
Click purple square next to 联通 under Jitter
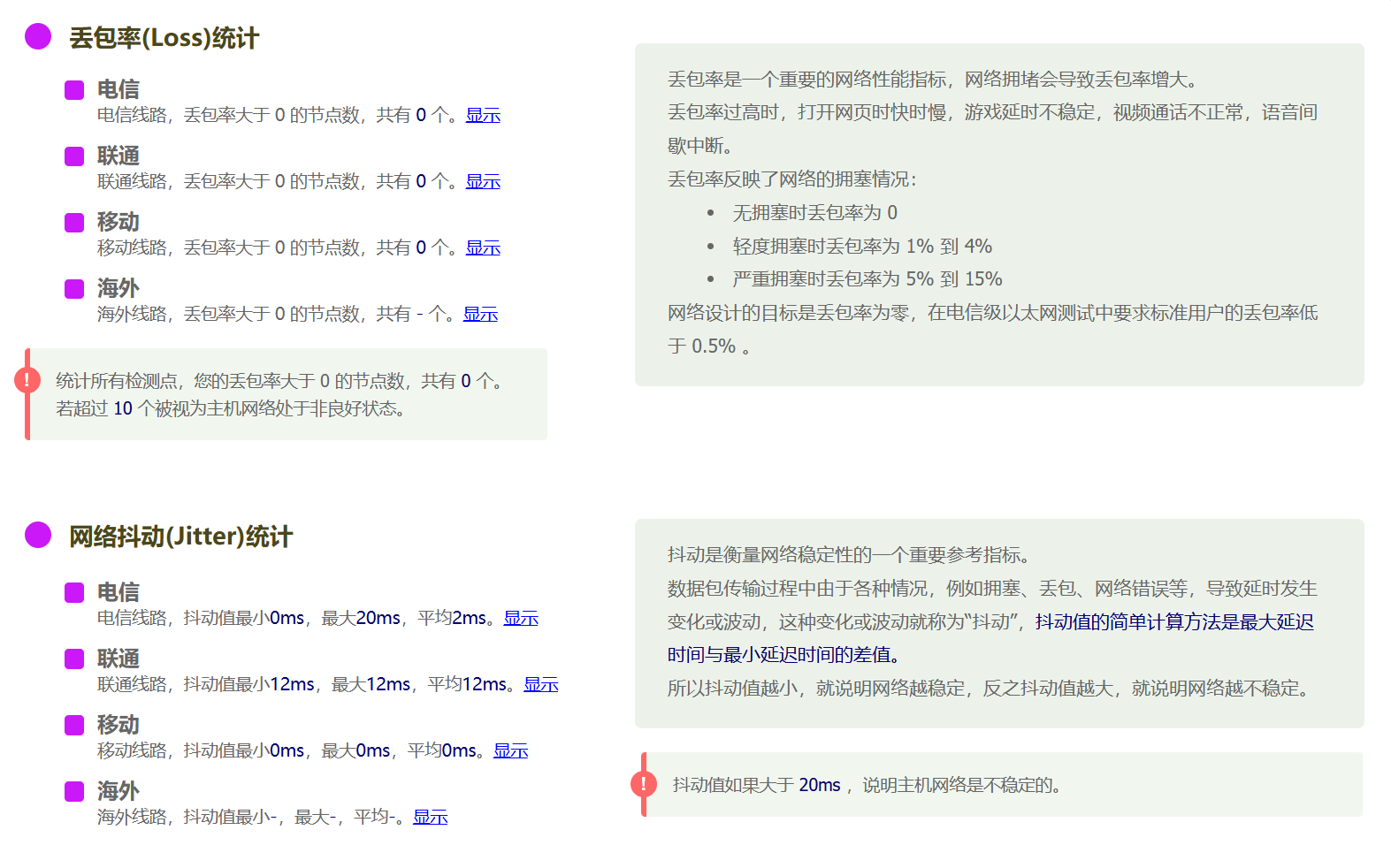pos(74,659)
